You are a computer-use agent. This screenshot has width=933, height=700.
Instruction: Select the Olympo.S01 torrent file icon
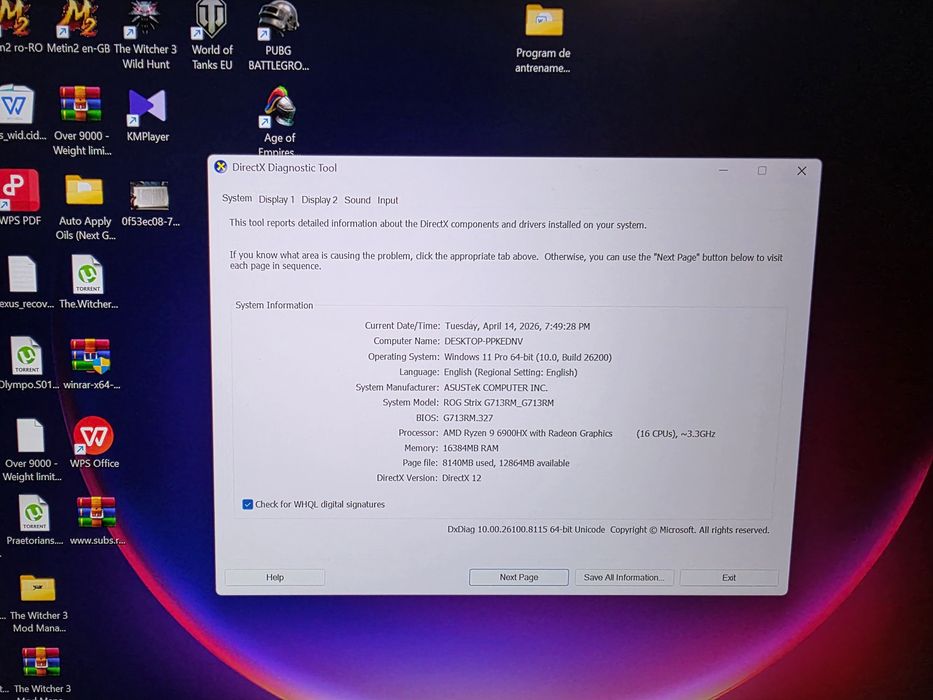coord(27,364)
